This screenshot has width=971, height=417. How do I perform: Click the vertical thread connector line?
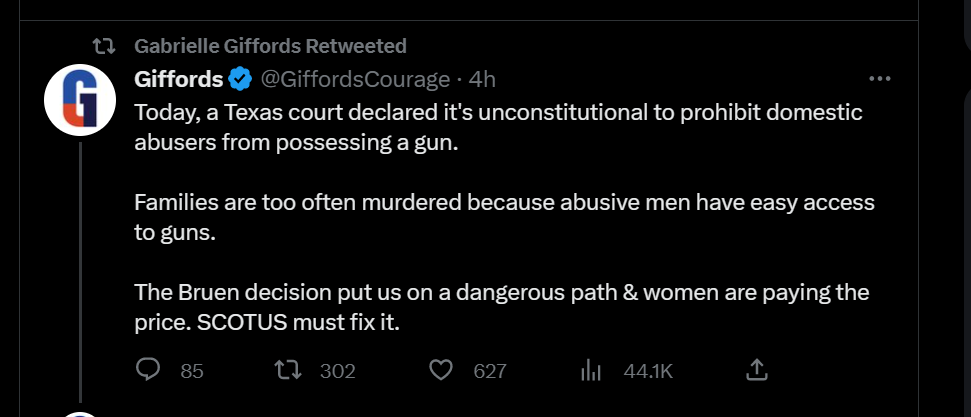pos(82,270)
